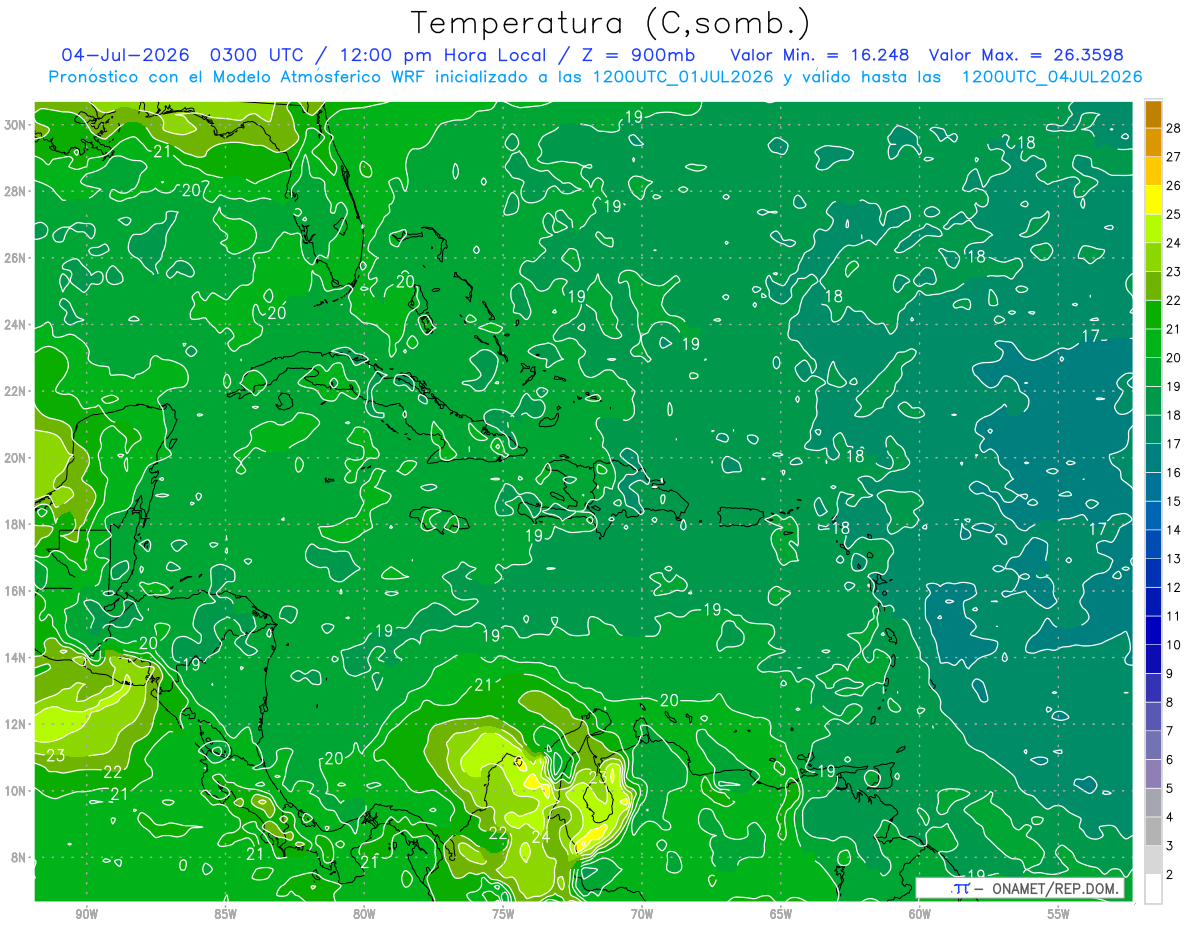This screenshot has height=927, width=1200.
Task: Click the 90W longitude axis label
Action: 87,914
